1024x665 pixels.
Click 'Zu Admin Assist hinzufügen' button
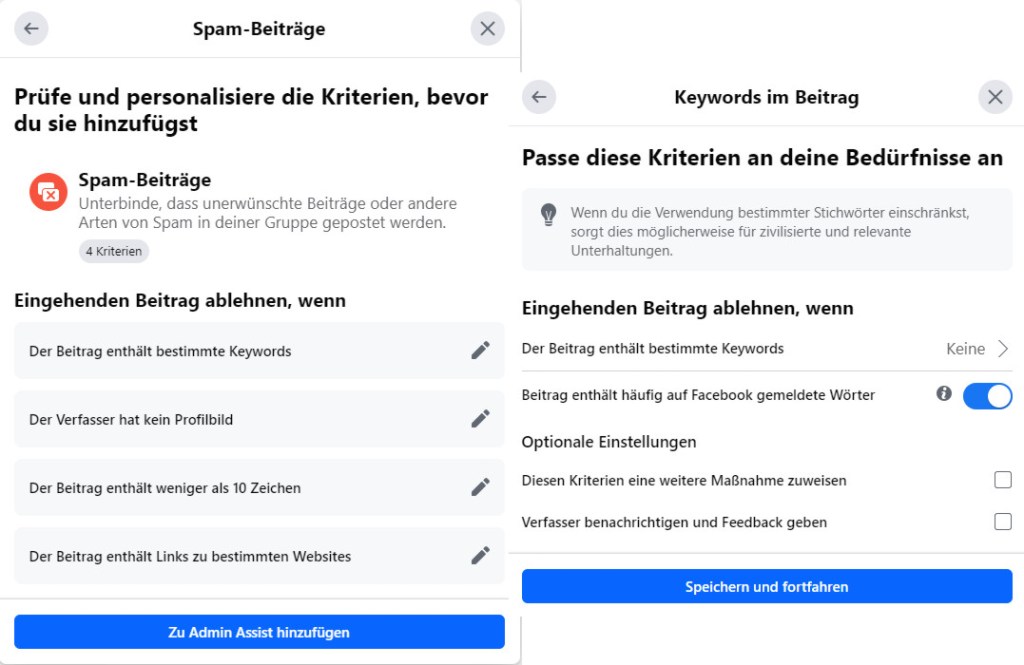(x=259, y=632)
